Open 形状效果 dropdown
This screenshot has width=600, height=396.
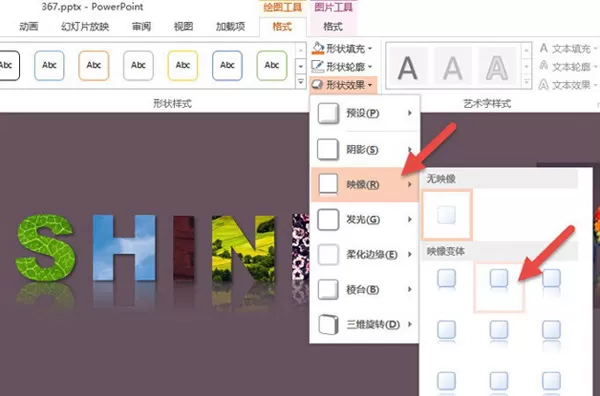click(x=343, y=85)
